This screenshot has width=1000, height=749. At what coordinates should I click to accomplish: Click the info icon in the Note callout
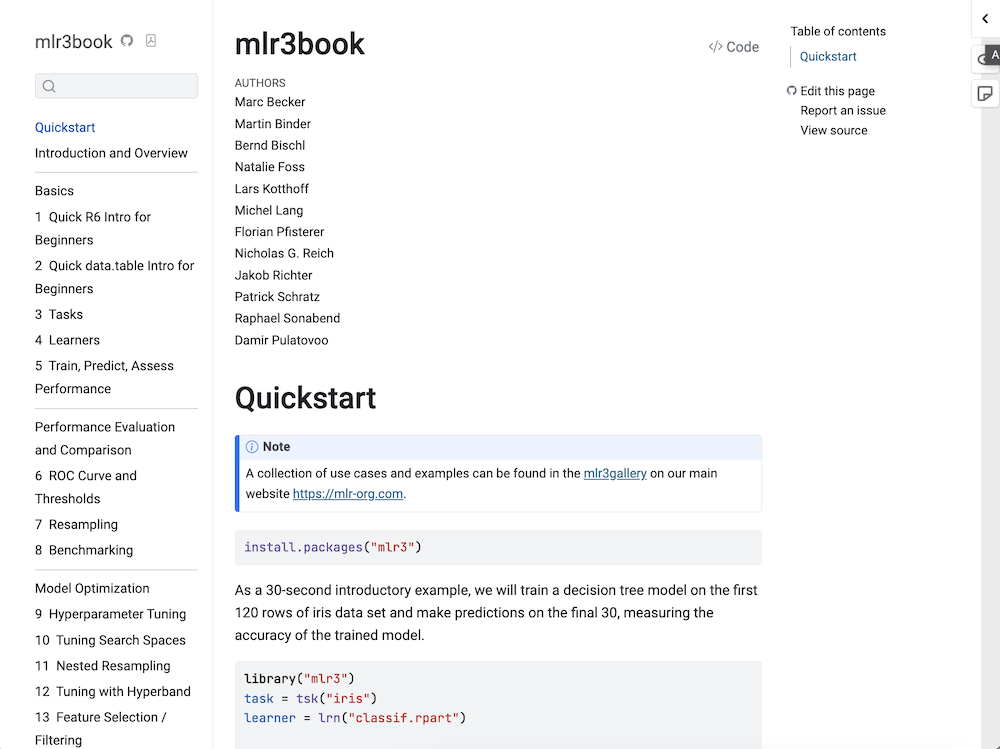pos(252,447)
